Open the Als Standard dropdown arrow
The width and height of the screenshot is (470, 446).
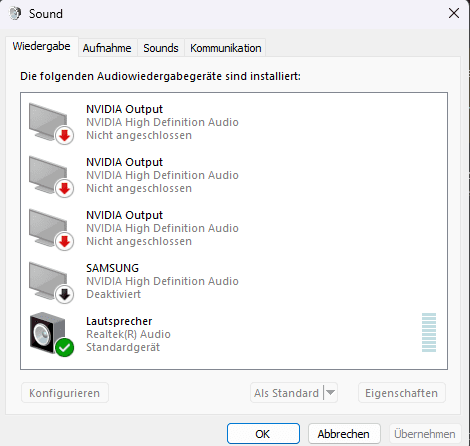click(330, 393)
